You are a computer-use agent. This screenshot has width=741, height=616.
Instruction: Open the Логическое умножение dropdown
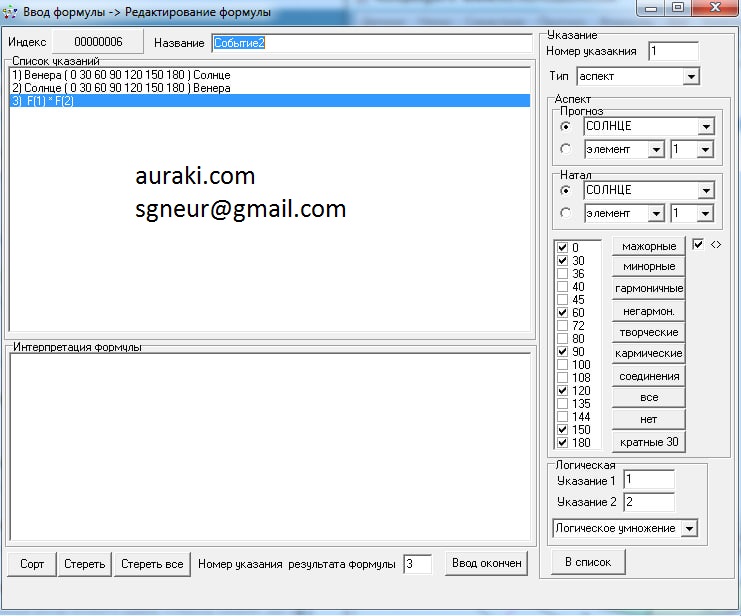[689, 528]
